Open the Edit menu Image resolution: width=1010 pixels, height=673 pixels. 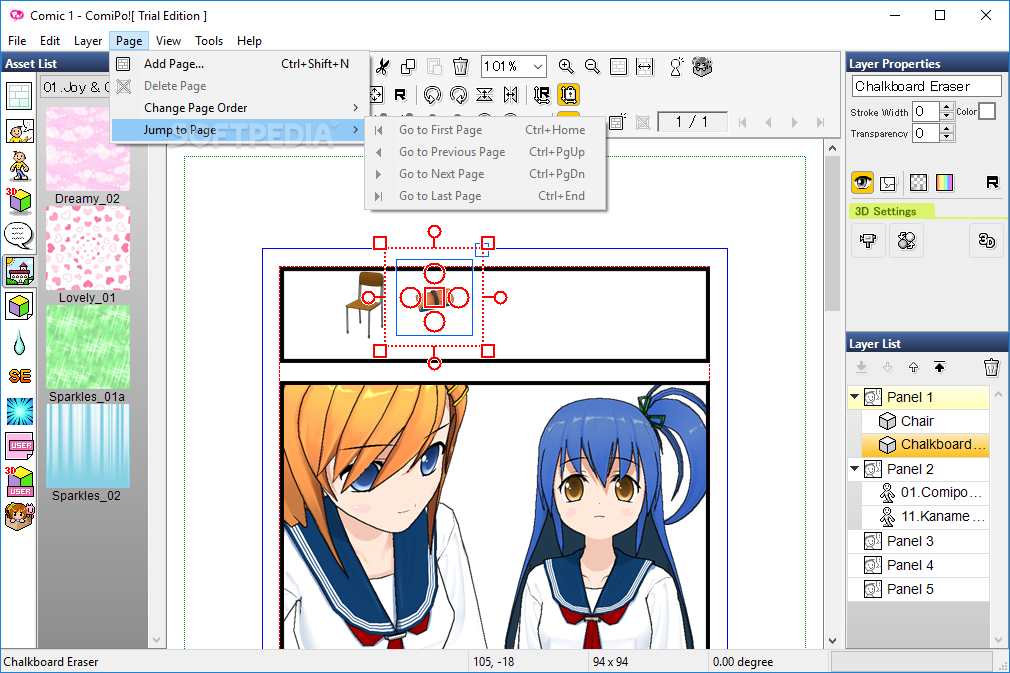[50, 41]
